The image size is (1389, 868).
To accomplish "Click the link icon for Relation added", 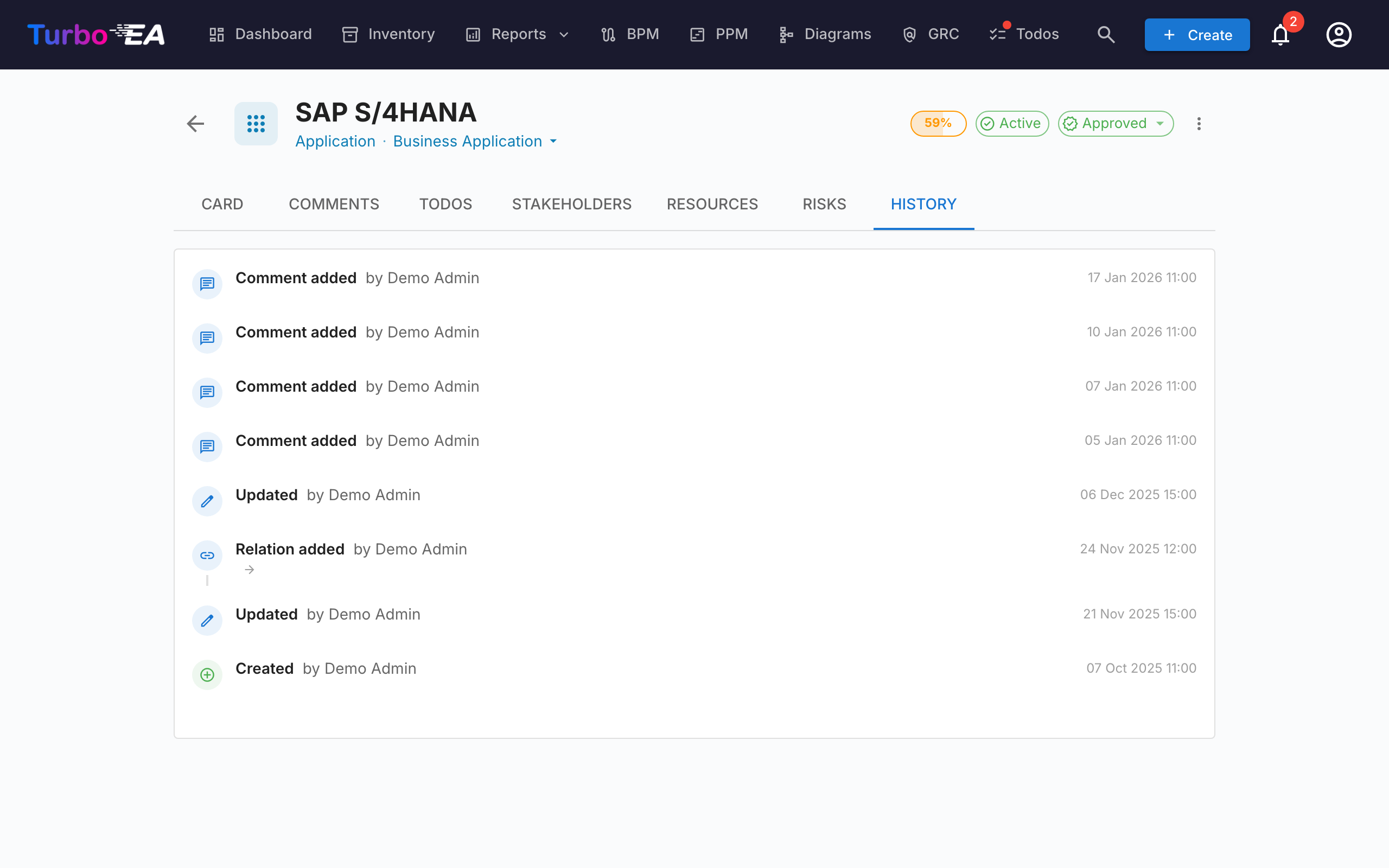I will coord(207,555).
